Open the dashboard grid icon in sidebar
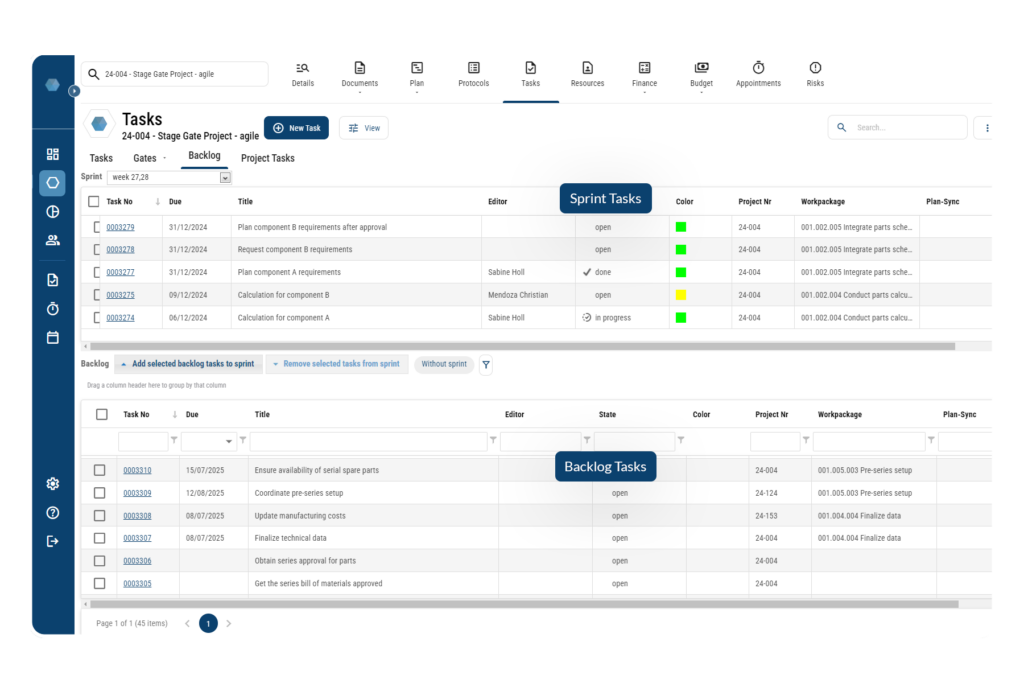The image size is (1024, 683). (52, 154)
